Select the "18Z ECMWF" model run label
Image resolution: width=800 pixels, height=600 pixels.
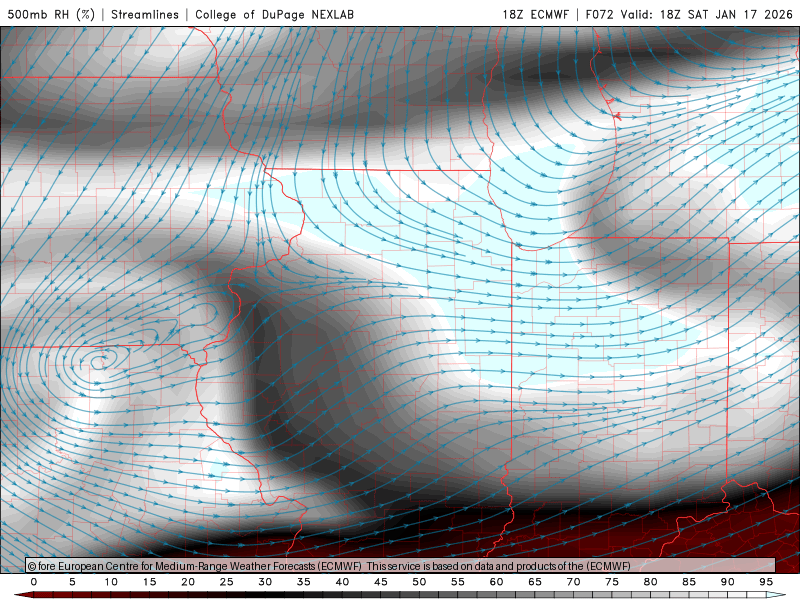[535, 14]
